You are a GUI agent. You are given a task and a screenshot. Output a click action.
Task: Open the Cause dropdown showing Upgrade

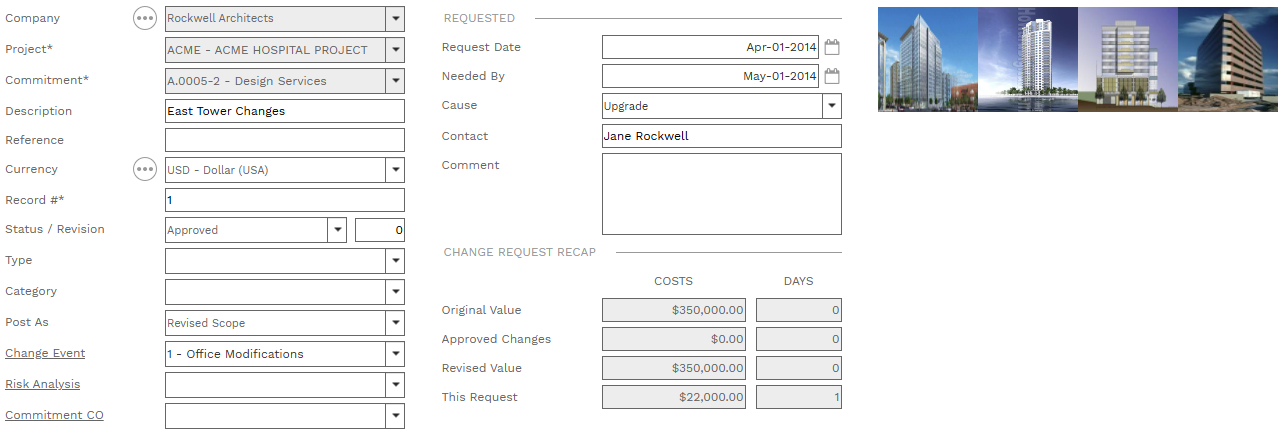[832, 106]
